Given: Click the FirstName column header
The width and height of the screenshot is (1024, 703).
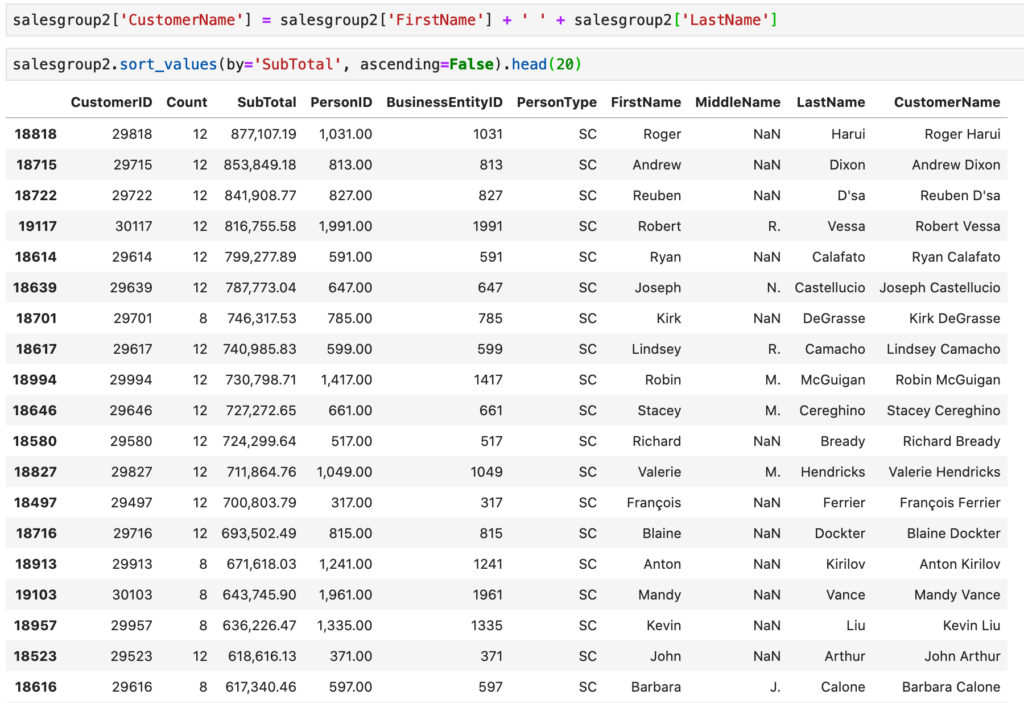Looking at the screenshot, I should pos(646,102).
